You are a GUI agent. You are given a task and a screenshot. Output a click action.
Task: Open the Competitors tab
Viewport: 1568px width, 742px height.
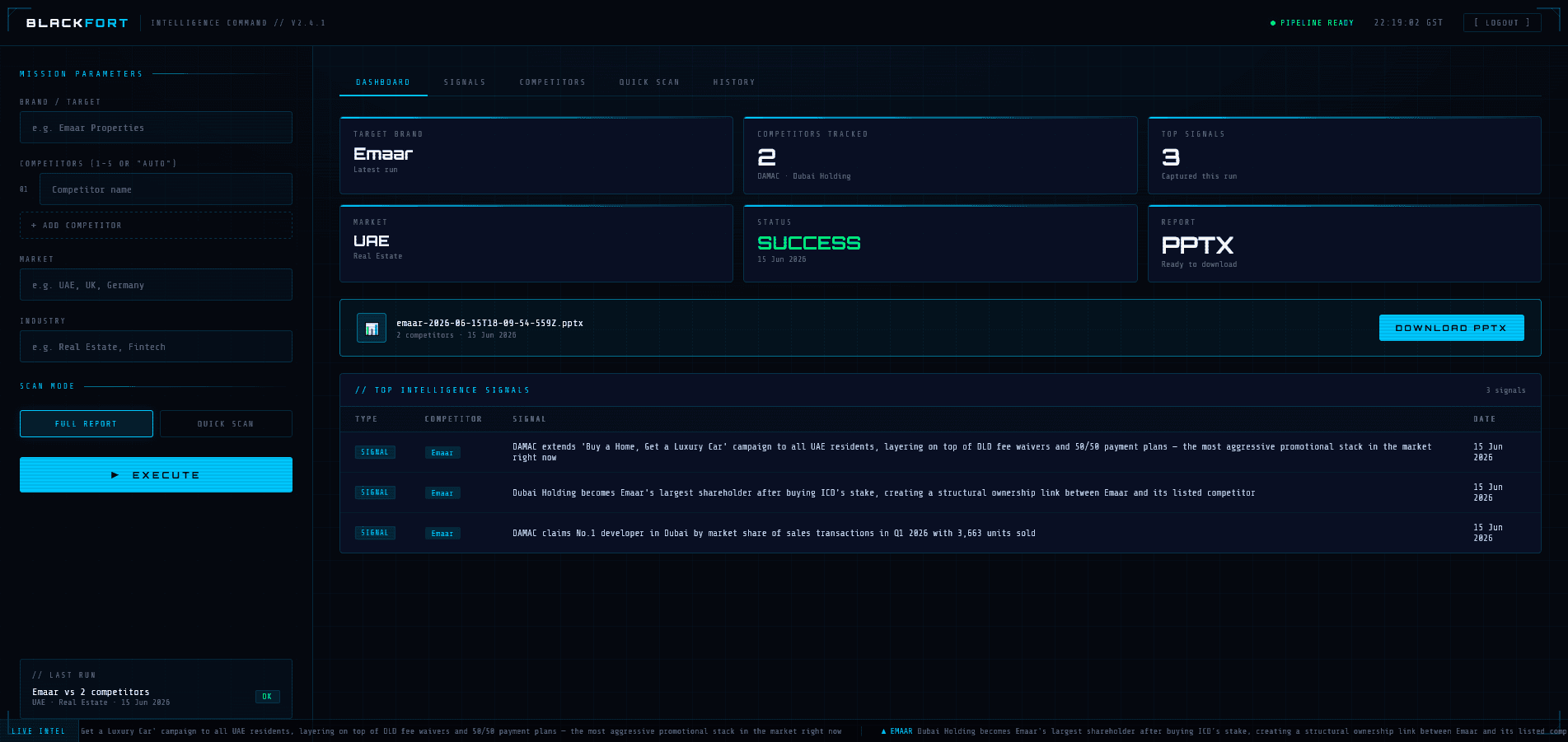(553, 82)
